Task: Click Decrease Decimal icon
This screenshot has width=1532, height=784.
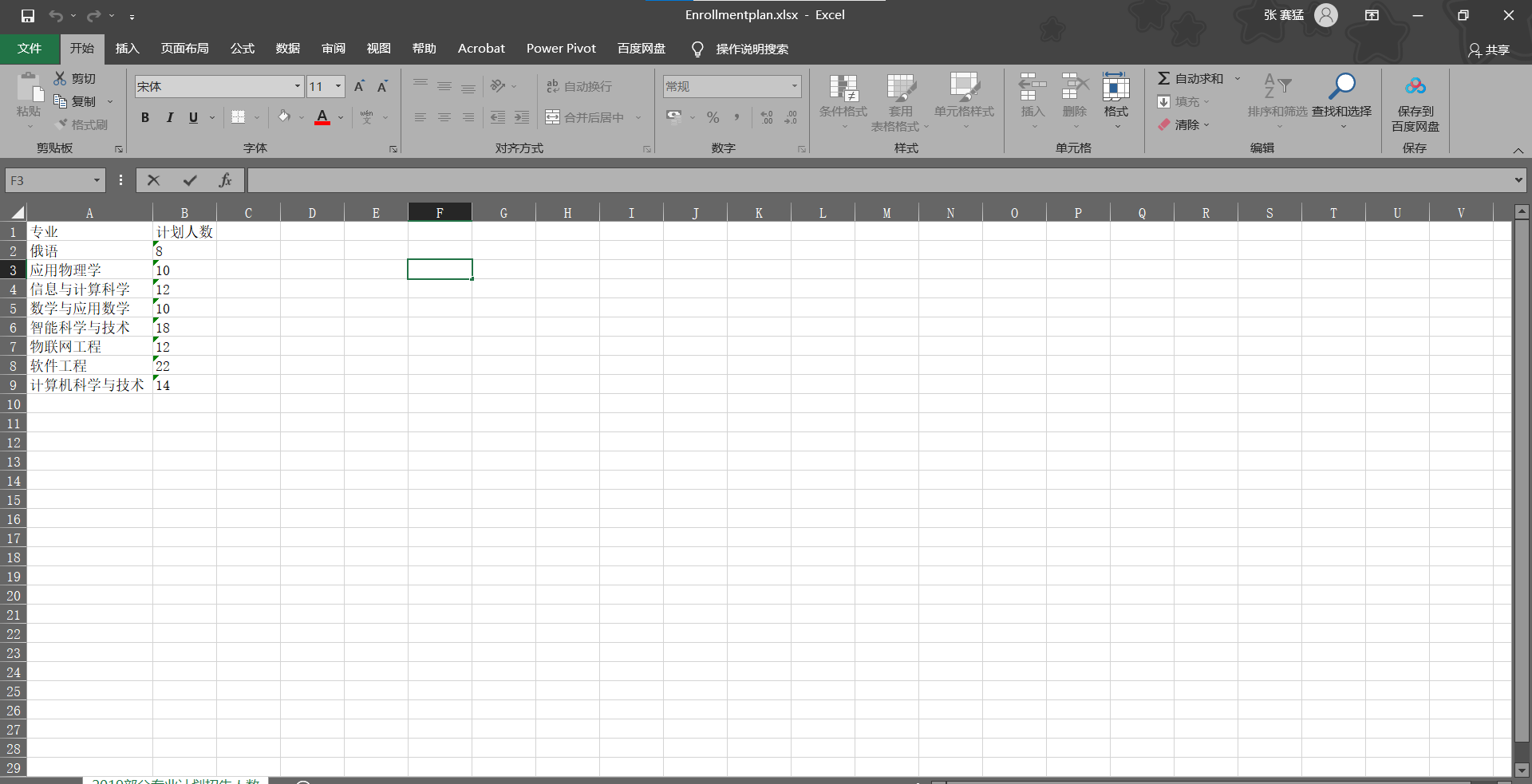Action: coord(791,117)
